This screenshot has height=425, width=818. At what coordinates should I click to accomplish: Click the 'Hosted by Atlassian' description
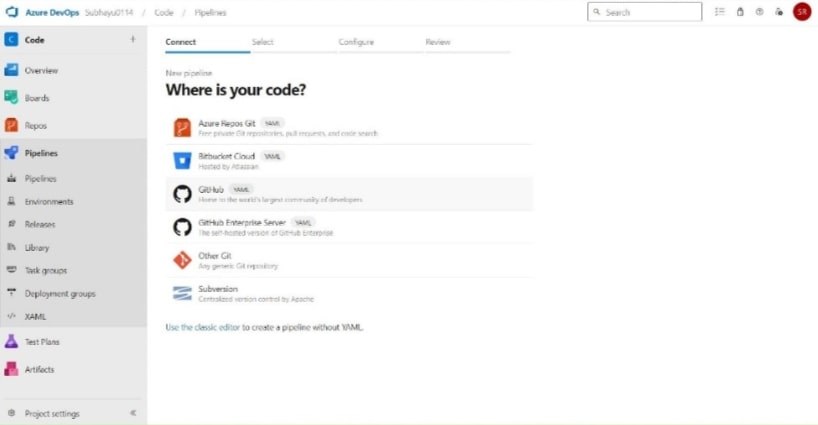228,166
